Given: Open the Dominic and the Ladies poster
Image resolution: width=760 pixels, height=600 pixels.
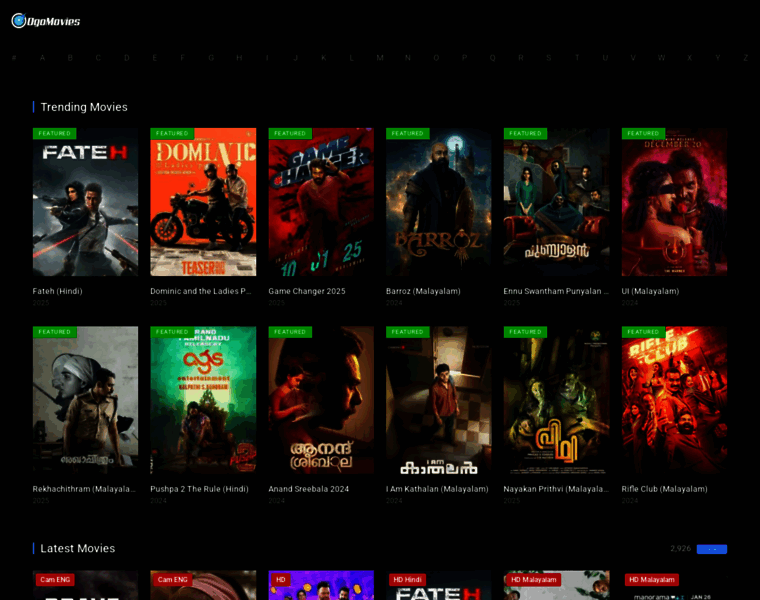Looking at the screenshot, I should point(203,202).
